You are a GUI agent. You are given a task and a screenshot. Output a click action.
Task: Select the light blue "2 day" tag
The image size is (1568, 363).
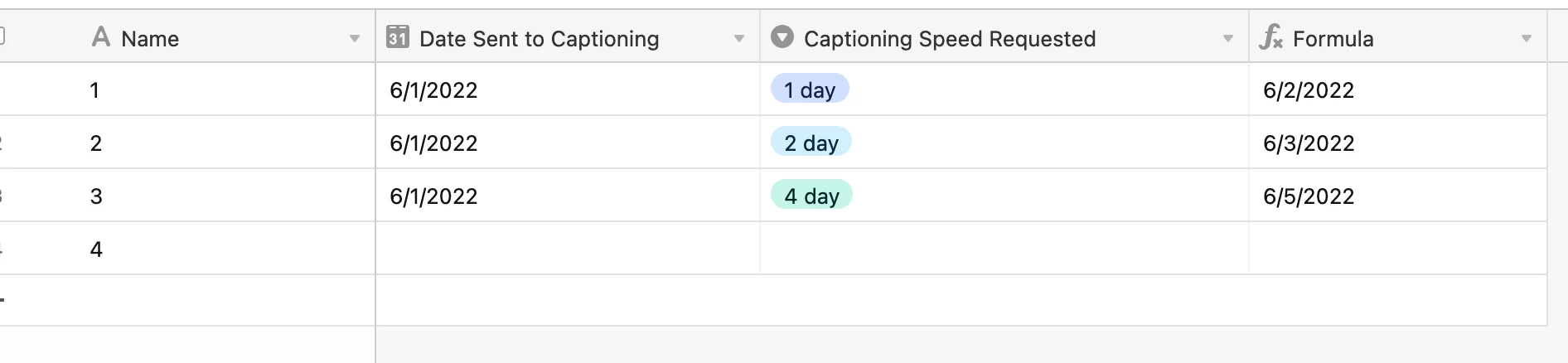pos(811,143)
